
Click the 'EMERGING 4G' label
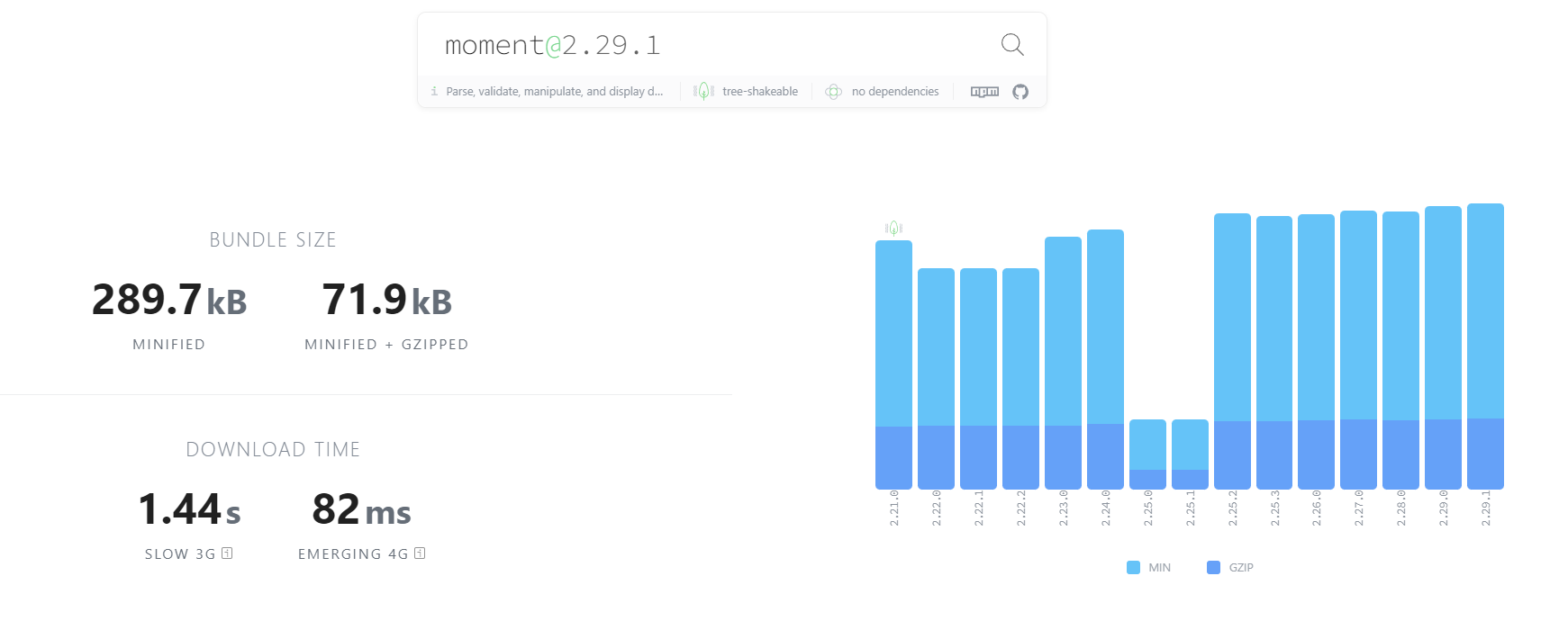coord(353,554)
